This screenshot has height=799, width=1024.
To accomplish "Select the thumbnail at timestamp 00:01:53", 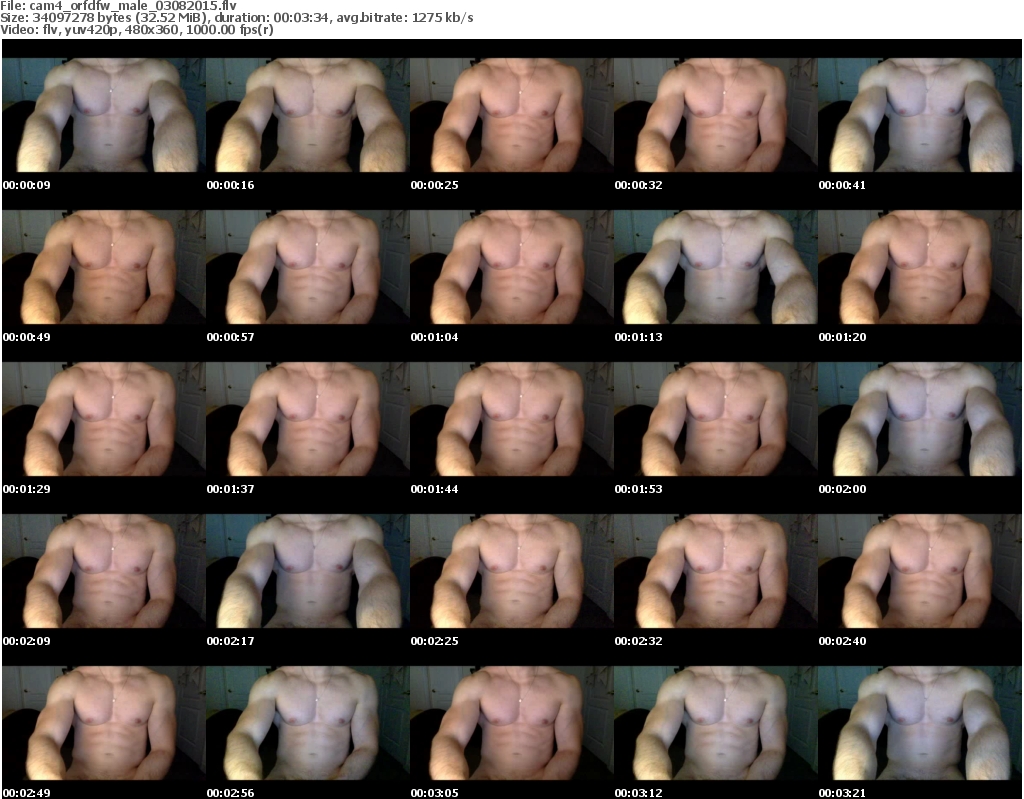I will click(x=715, y=419).
